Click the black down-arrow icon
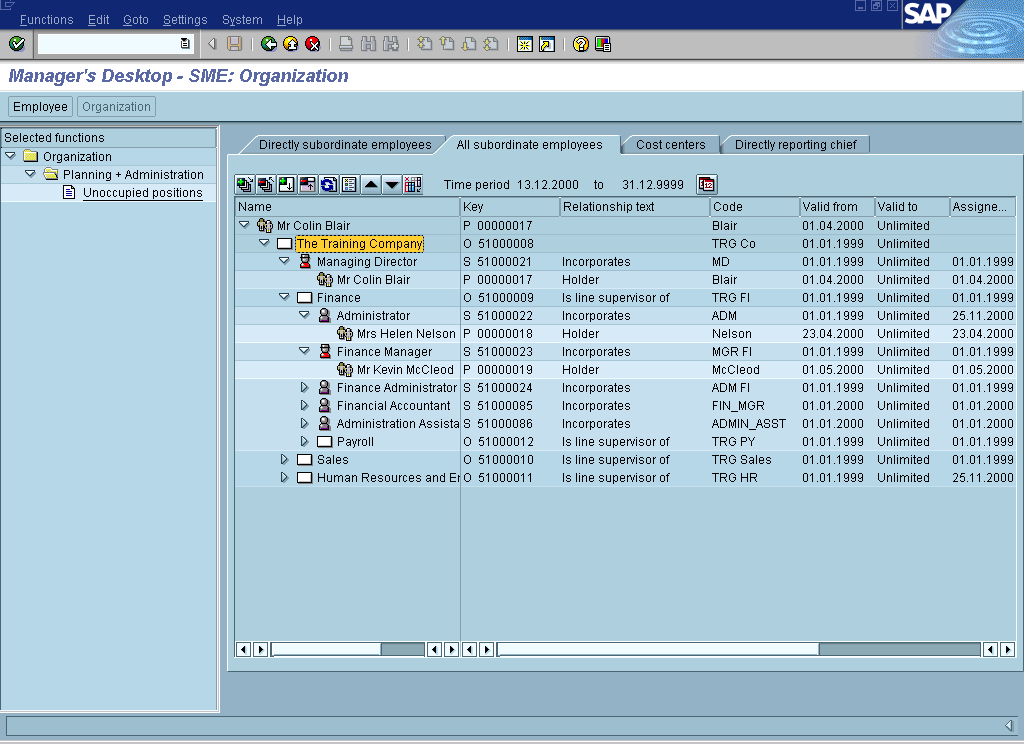1024x744 pixels. coord(392,185)
